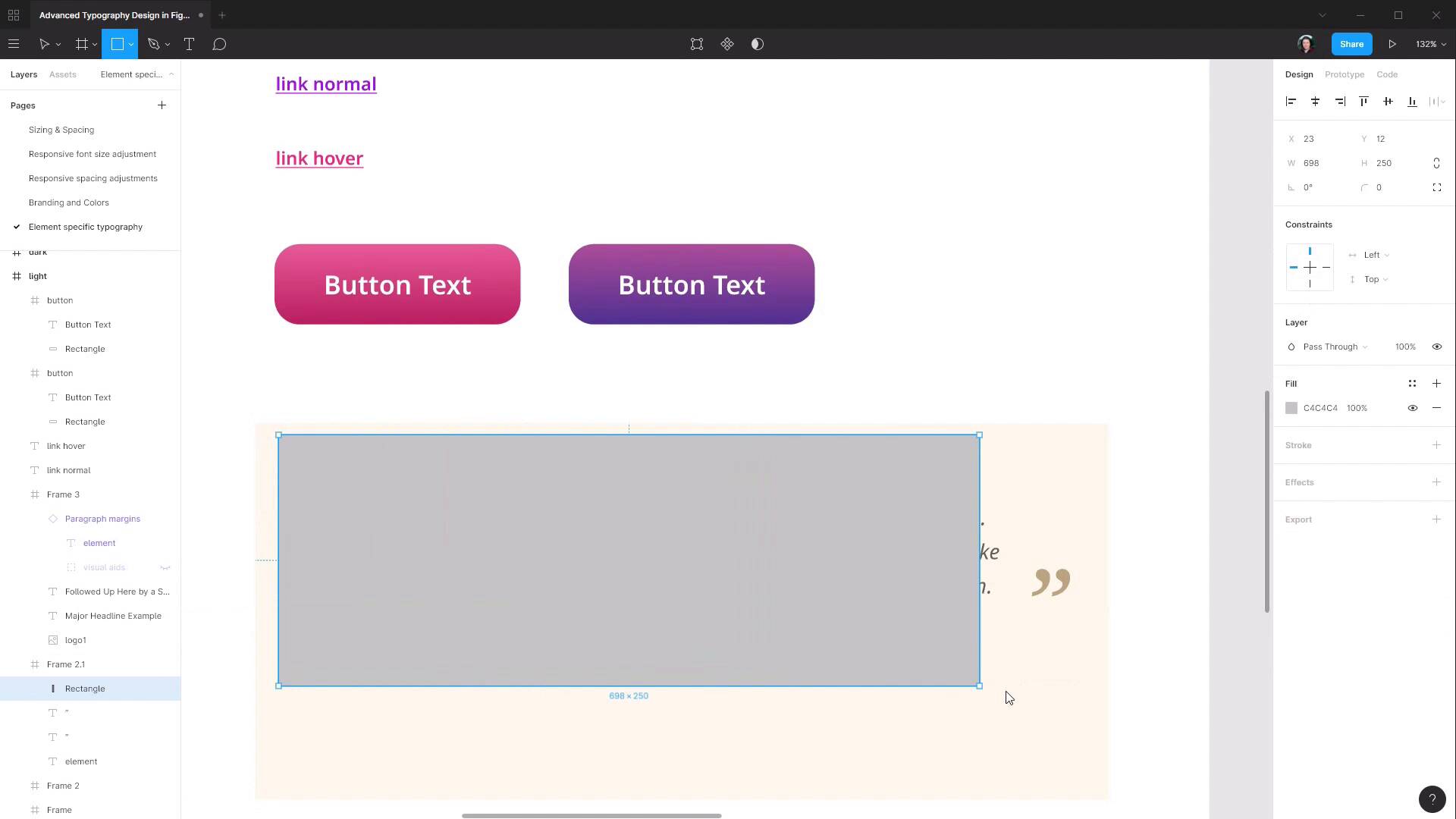The height and width of the screenshot is (819, 1456).
Task: Open the help question mark button
Action: [x=1432, y=799]
